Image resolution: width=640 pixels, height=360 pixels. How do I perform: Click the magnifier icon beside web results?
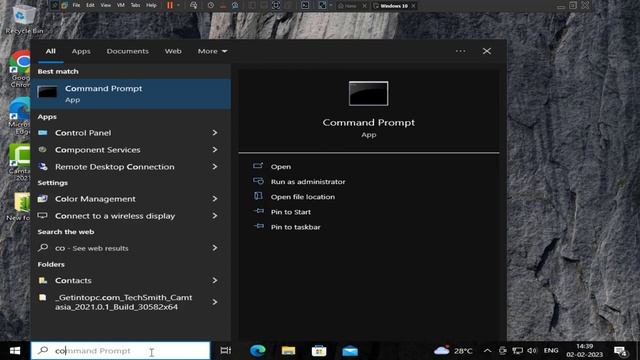click(x=43, y=248)
